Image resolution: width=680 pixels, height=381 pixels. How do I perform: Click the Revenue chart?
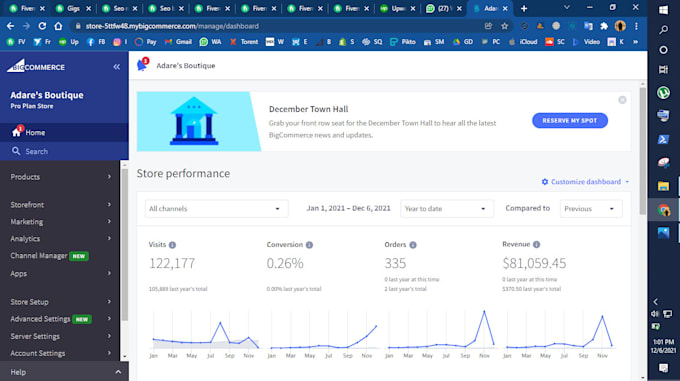(559, 334)
